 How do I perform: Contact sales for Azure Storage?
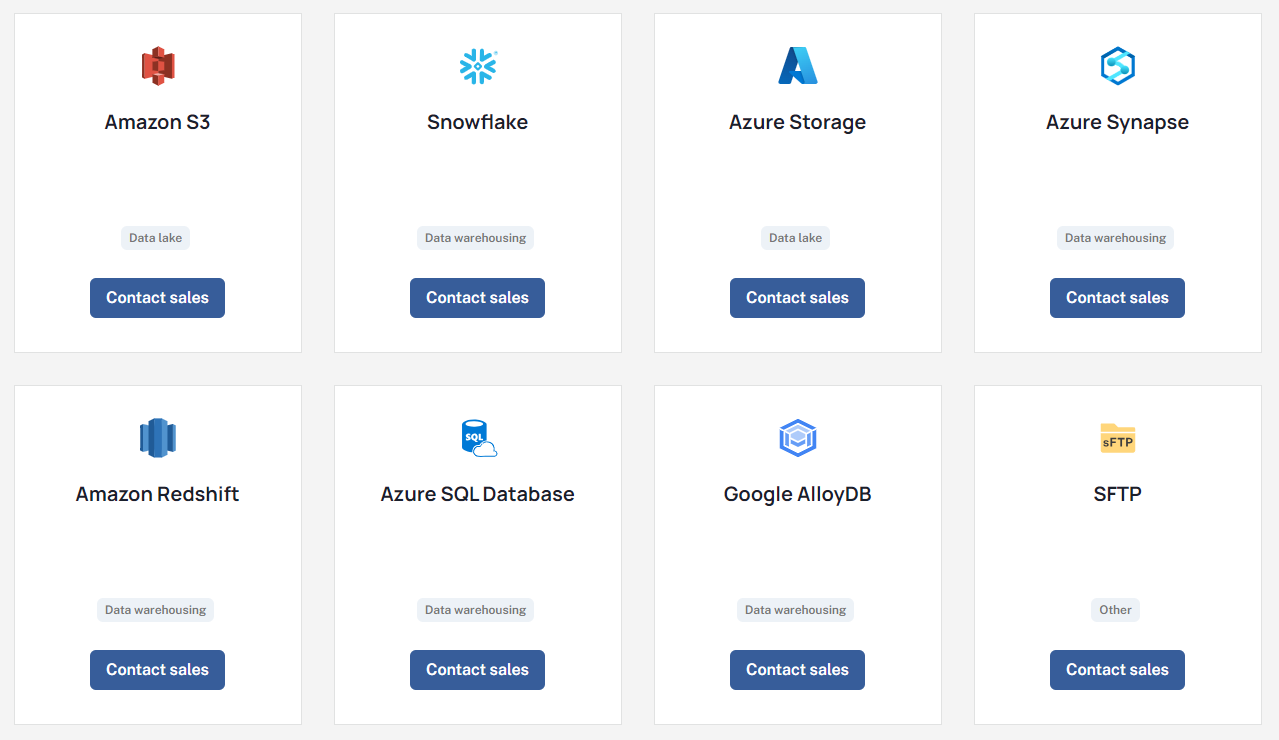[x=797, y=298]
